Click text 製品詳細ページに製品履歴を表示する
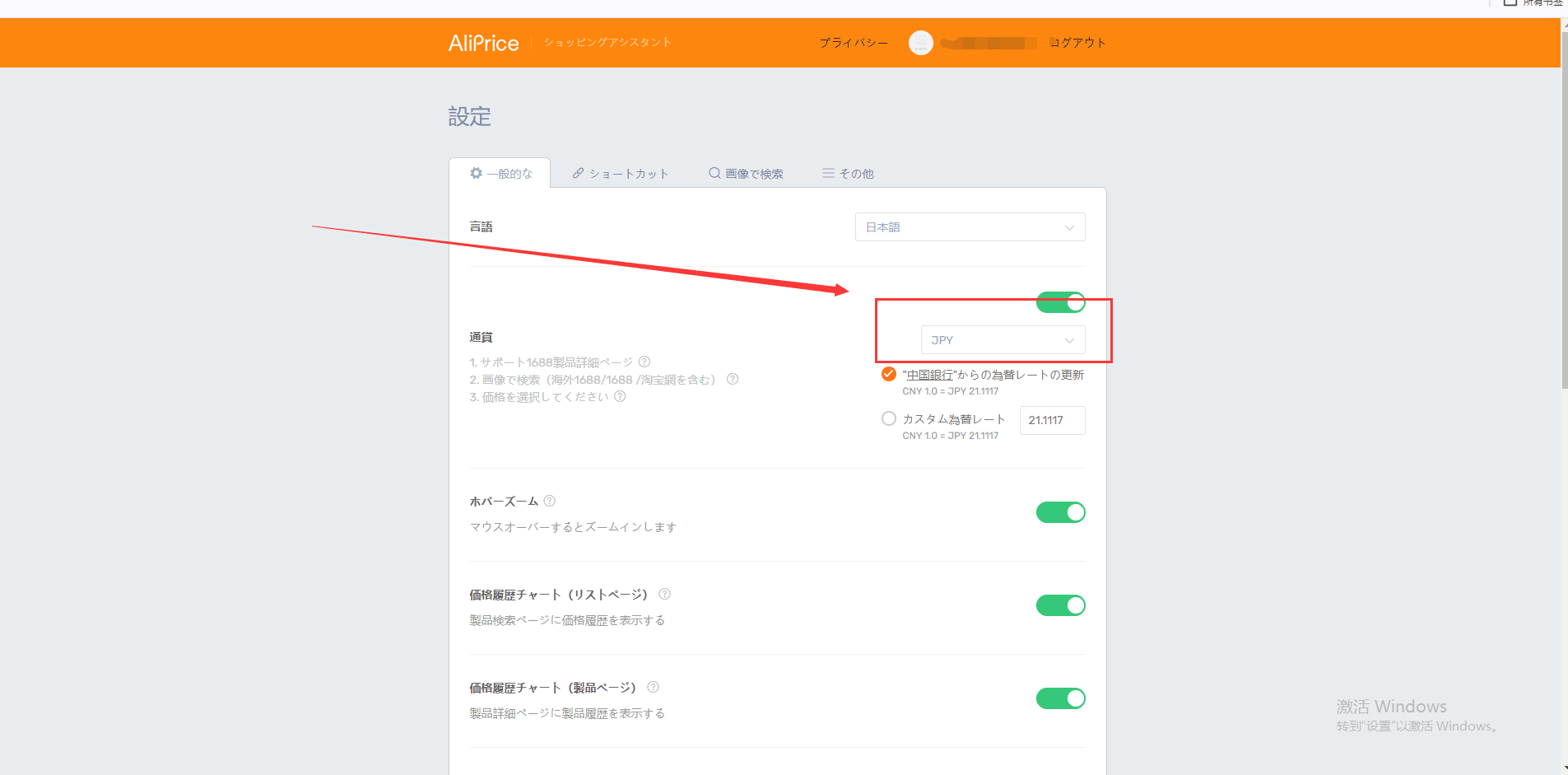Screen dimensions: 1568x775 click(567, 713)
